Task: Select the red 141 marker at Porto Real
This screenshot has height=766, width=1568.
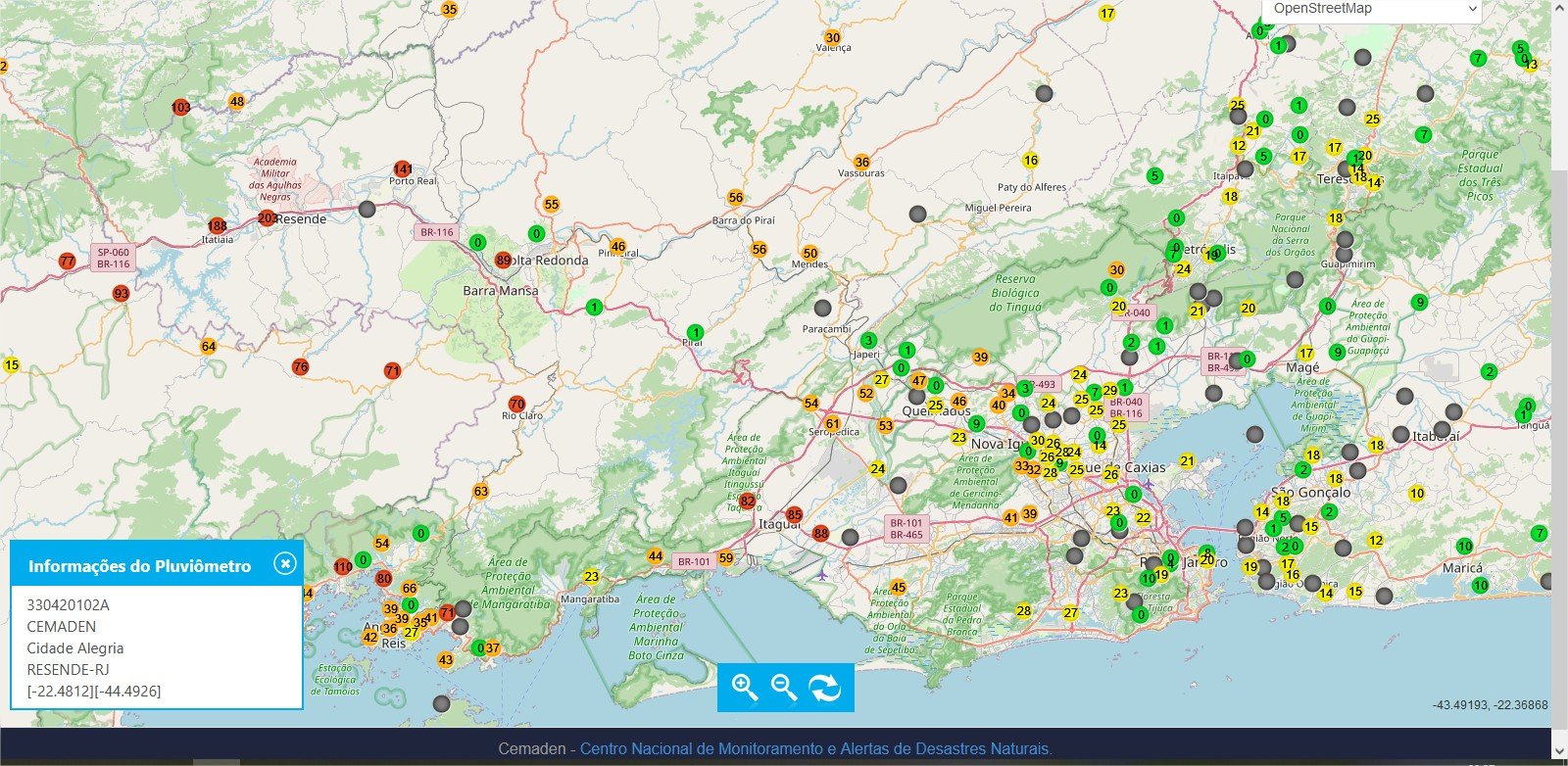Action: pyautogui.click(x=403, y=169)
